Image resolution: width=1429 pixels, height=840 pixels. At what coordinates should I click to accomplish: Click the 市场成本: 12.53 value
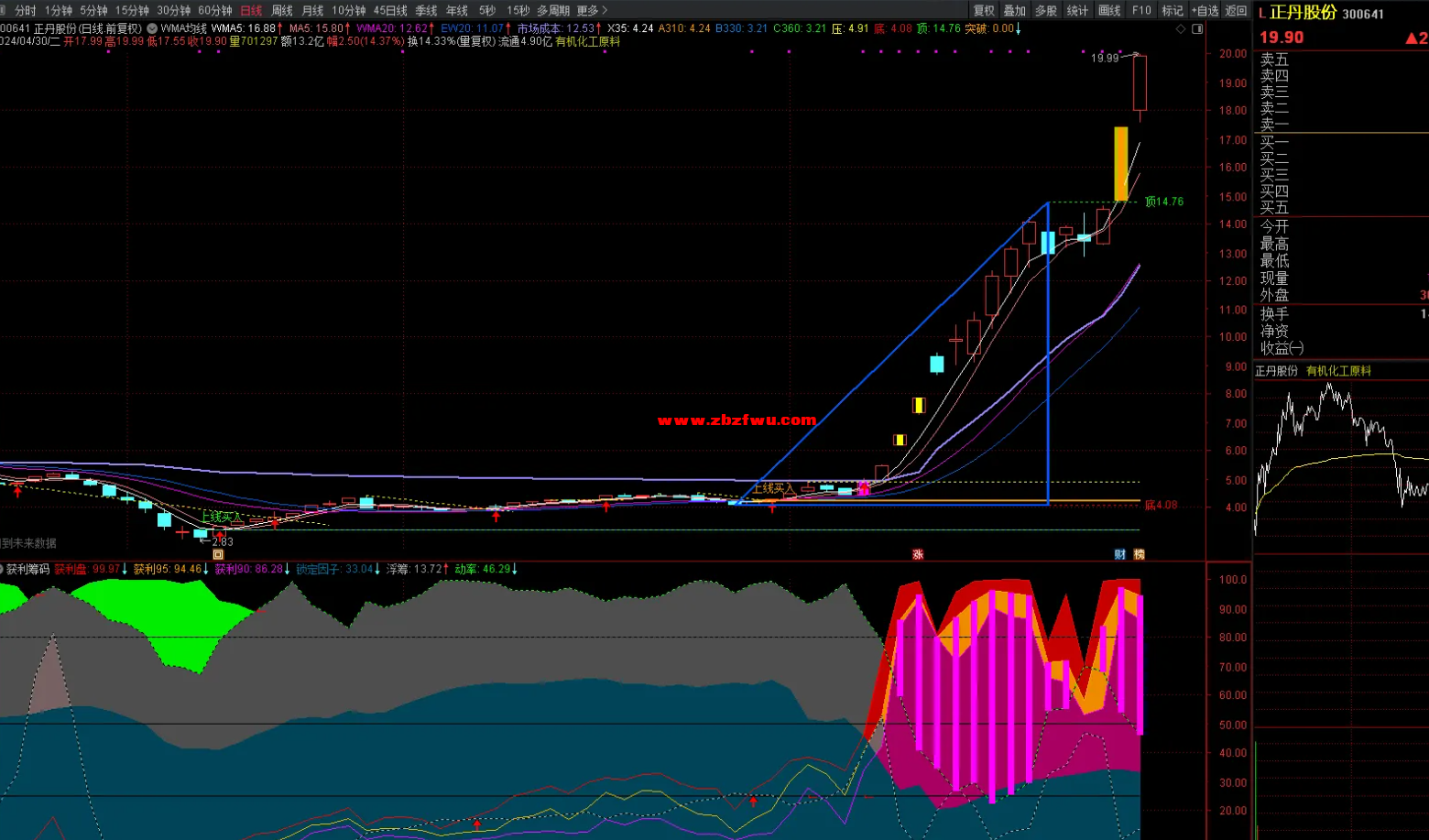(x=560, y=28)
